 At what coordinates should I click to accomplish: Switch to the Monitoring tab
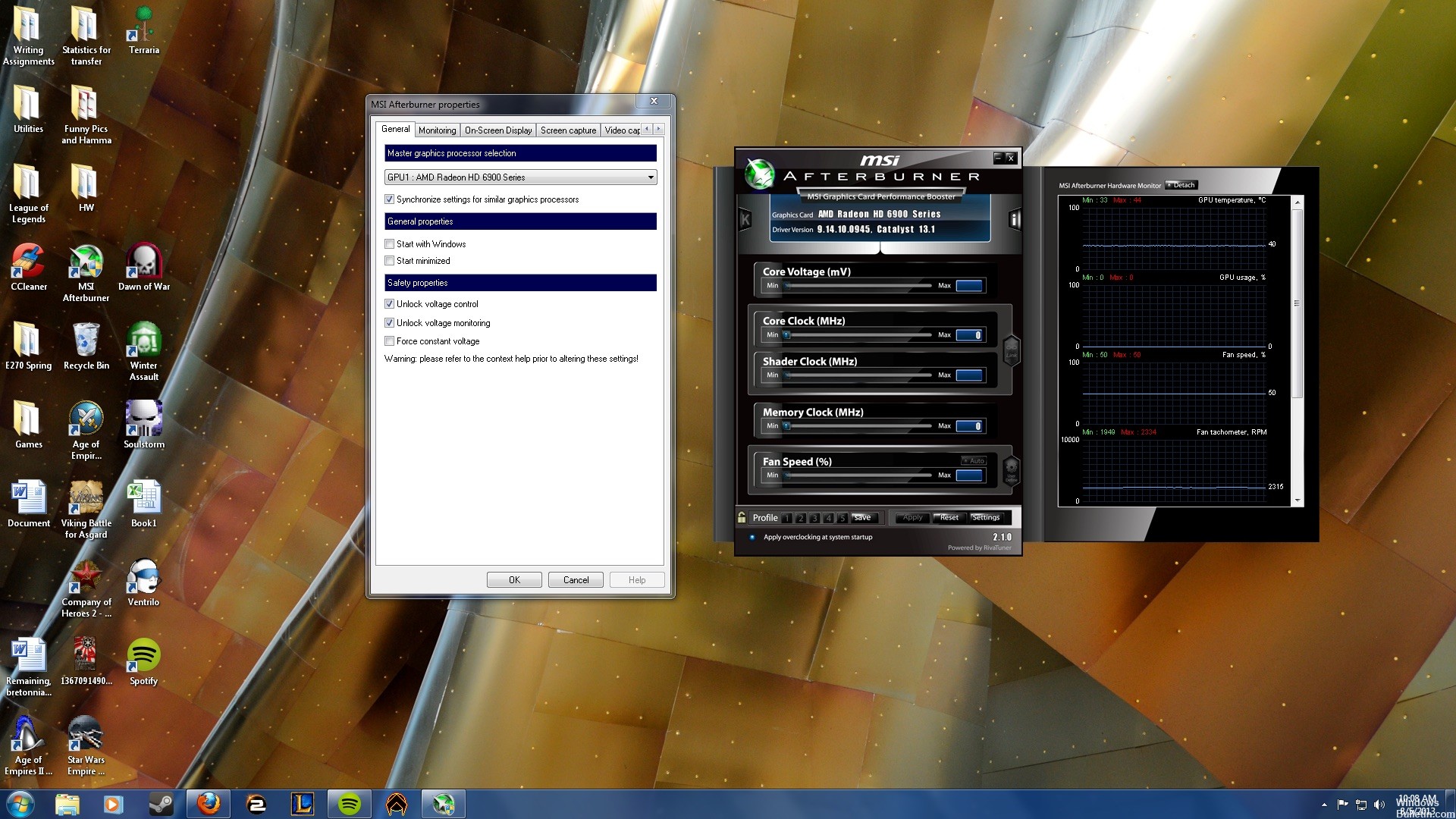(x=438, y=130)
